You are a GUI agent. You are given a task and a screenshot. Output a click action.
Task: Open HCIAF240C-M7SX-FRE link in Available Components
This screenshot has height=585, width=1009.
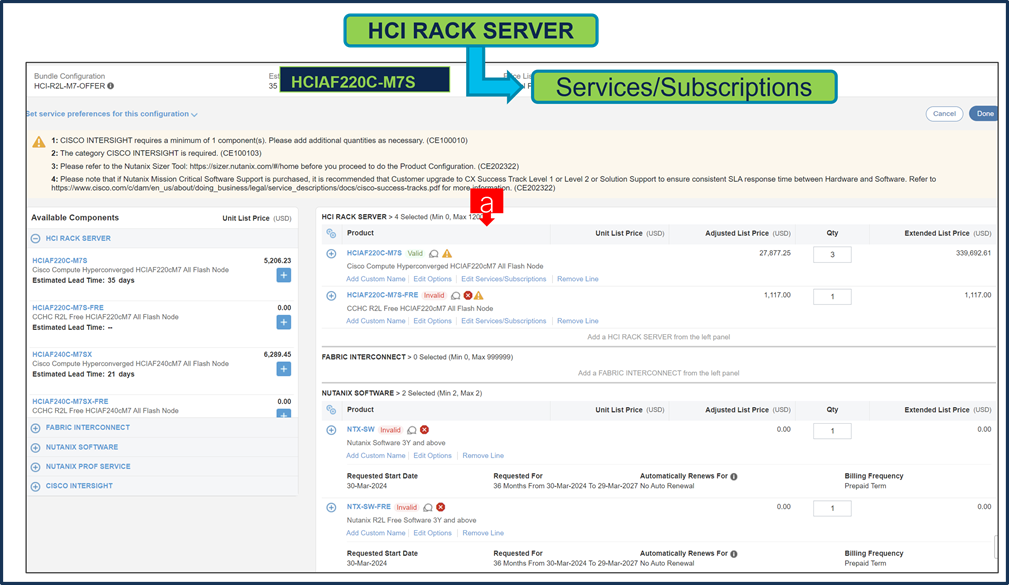point(70,402)
